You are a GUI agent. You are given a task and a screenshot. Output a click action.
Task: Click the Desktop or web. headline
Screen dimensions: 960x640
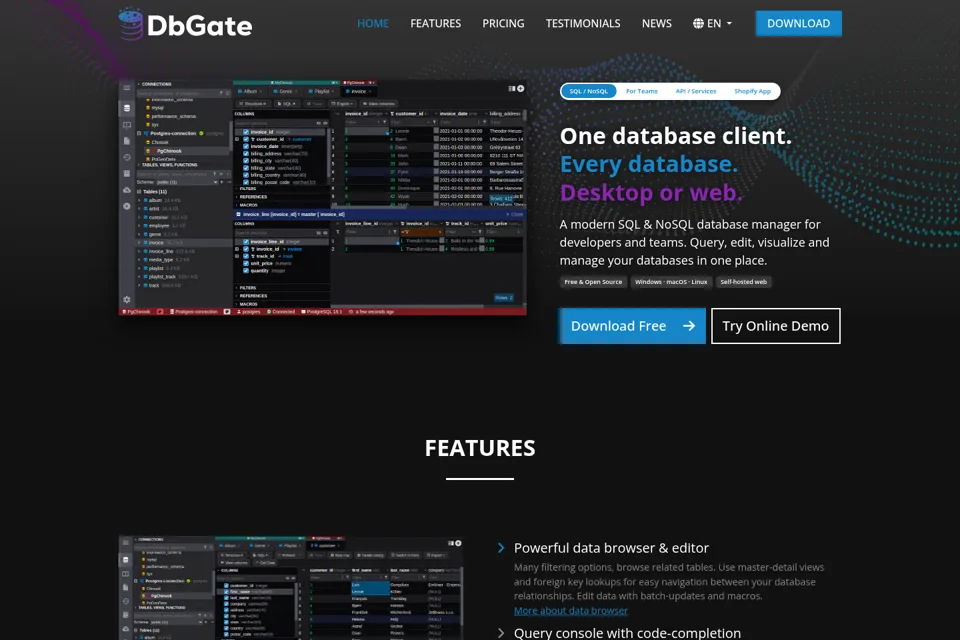[x=651, y=193]
